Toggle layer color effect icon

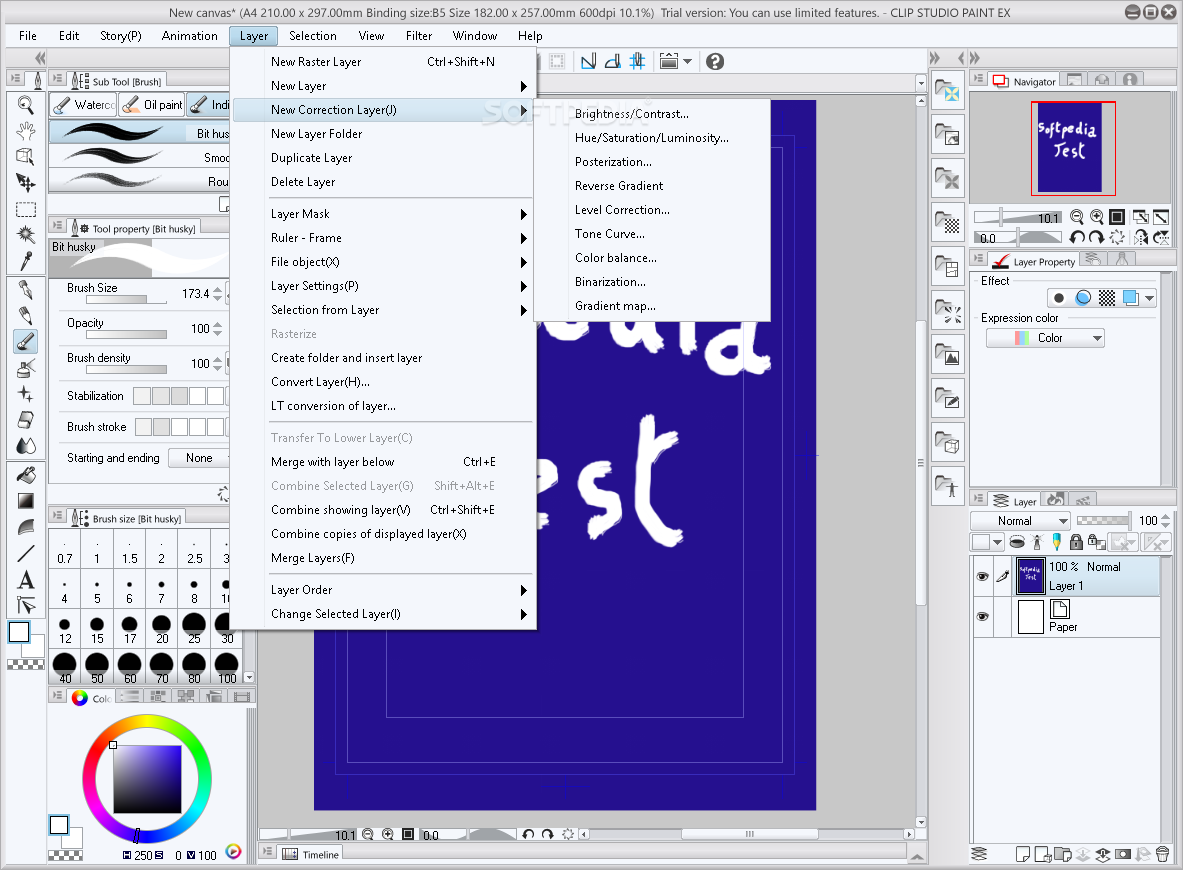coord(1130,298)
